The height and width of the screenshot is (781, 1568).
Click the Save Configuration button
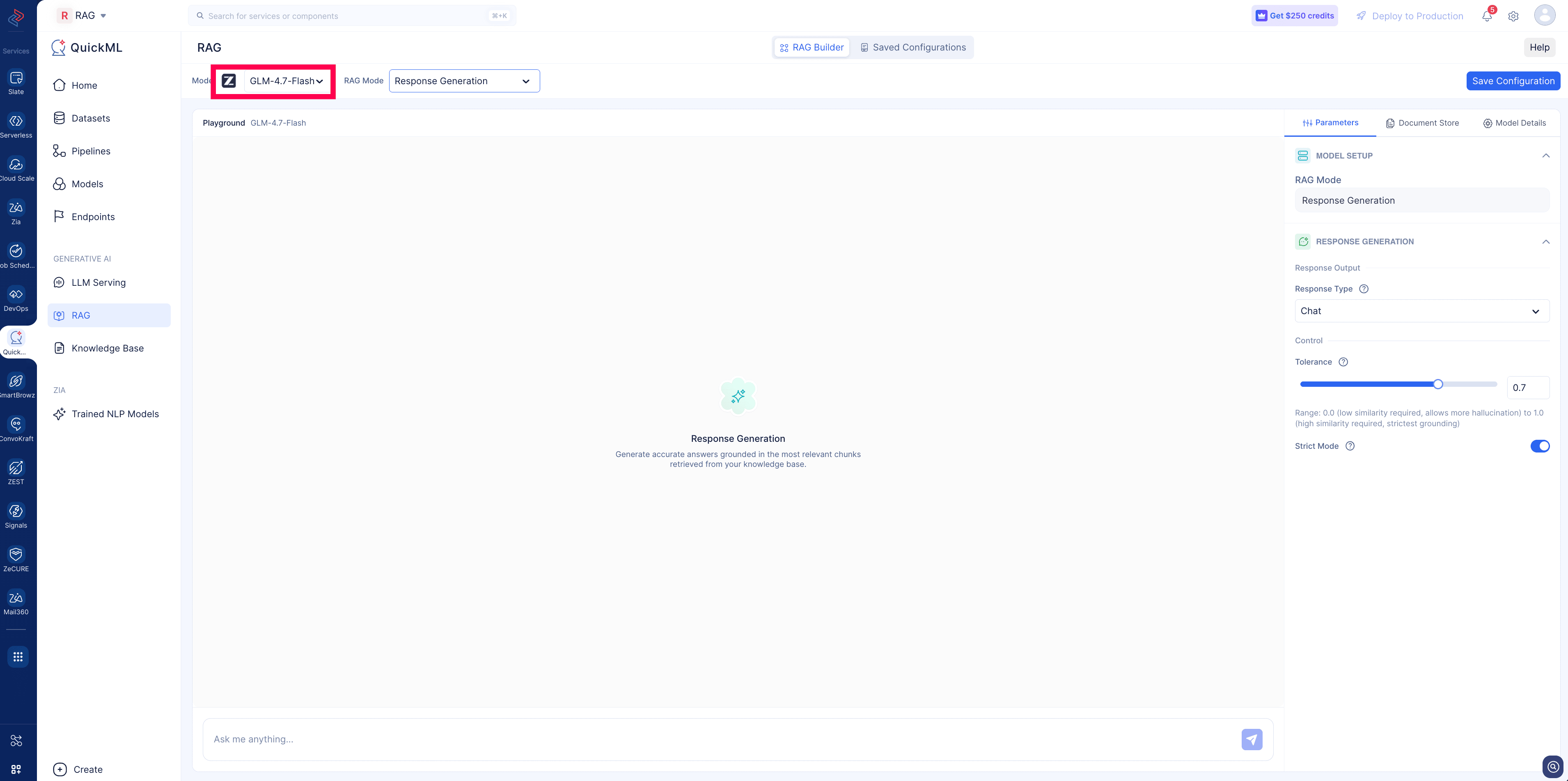click(x=1513, y=81)
